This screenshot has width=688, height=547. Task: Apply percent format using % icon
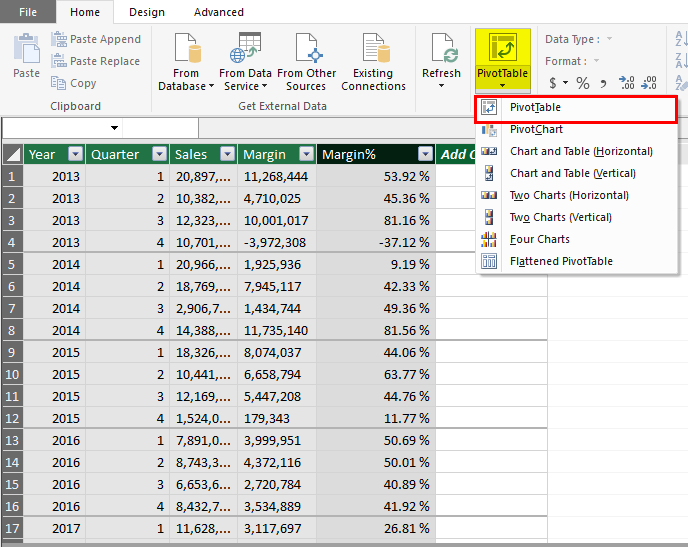582,83
